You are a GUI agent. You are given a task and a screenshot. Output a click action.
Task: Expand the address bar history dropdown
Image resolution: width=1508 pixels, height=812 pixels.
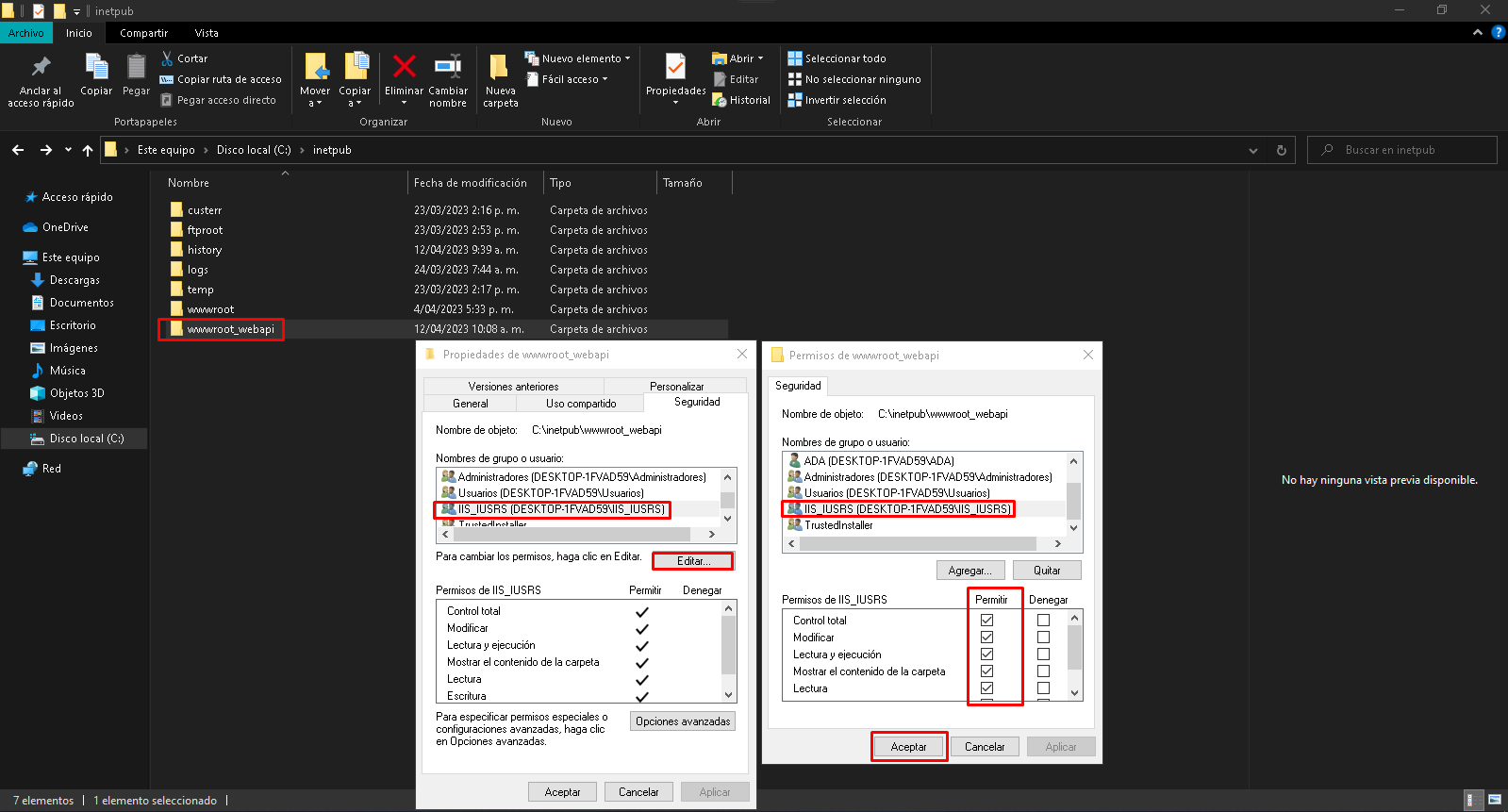click(x=1252, y=150)
